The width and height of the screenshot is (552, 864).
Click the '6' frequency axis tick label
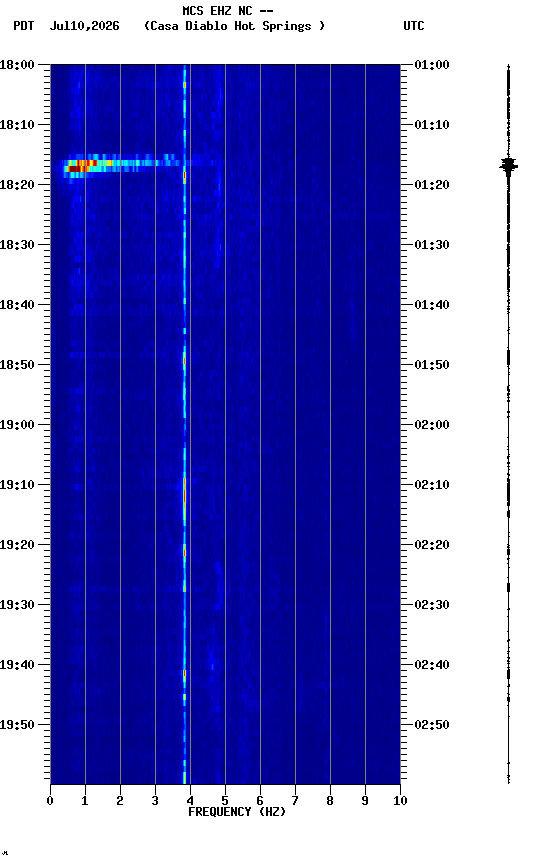click(260, 801)
